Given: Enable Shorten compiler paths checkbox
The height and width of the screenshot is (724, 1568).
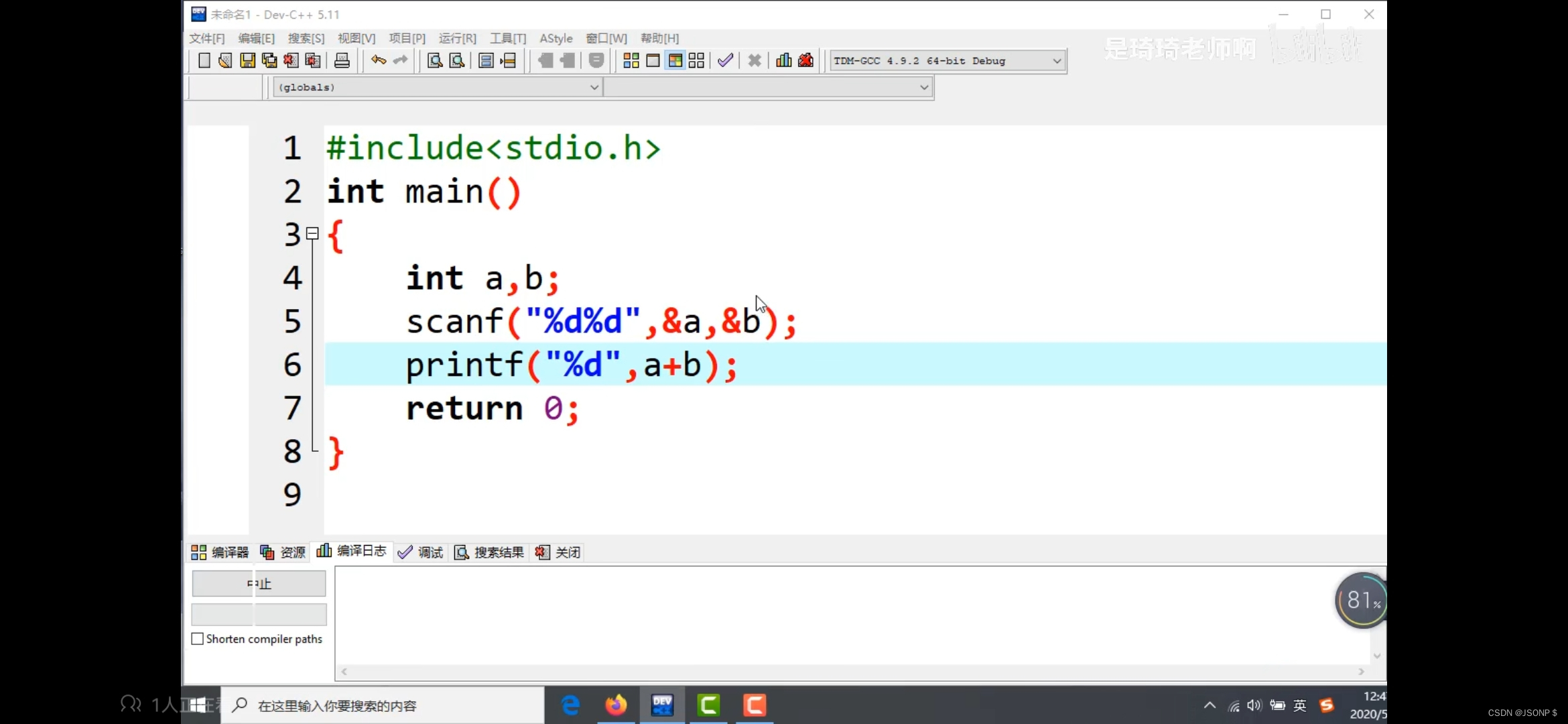Looking at the screenshot, I should [198, 639].
